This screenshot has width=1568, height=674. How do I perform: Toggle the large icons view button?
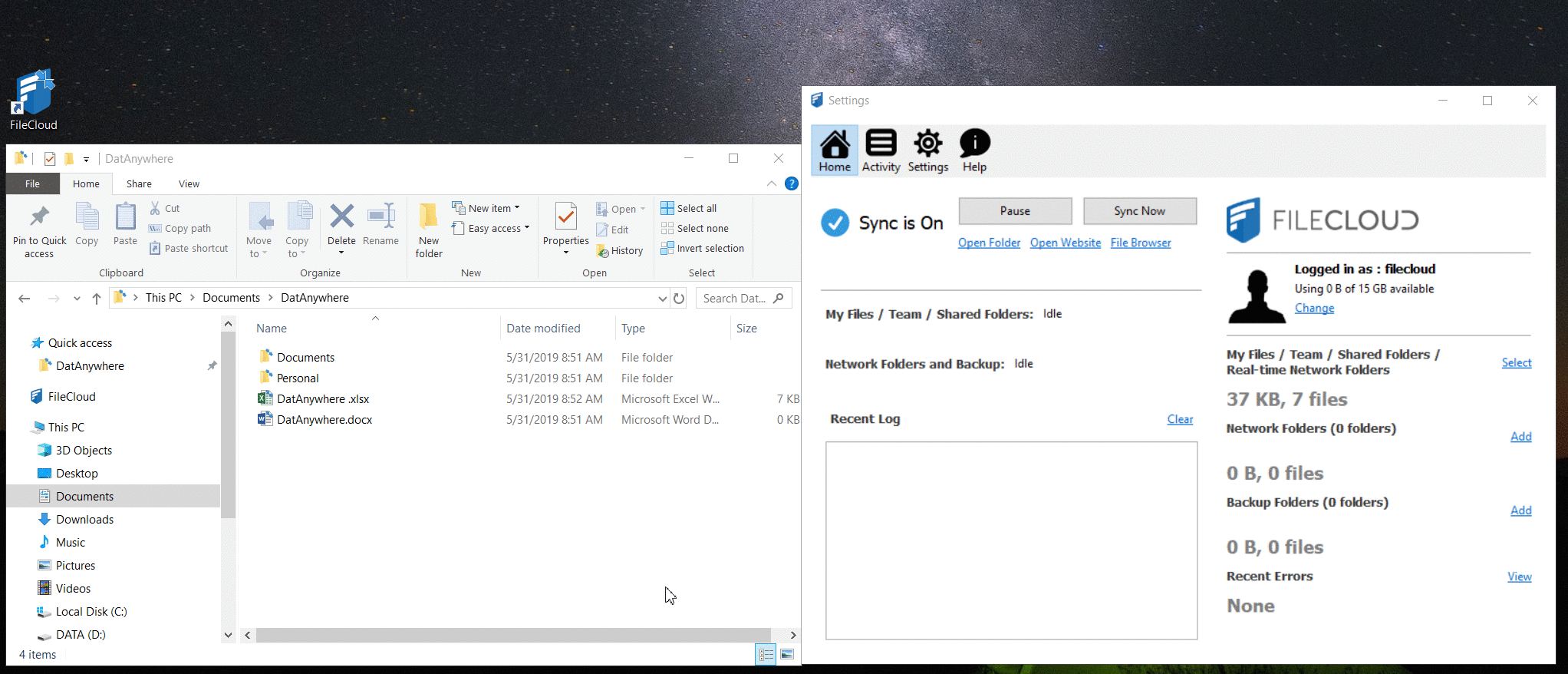pyautogui.click(x=787, y=654)
